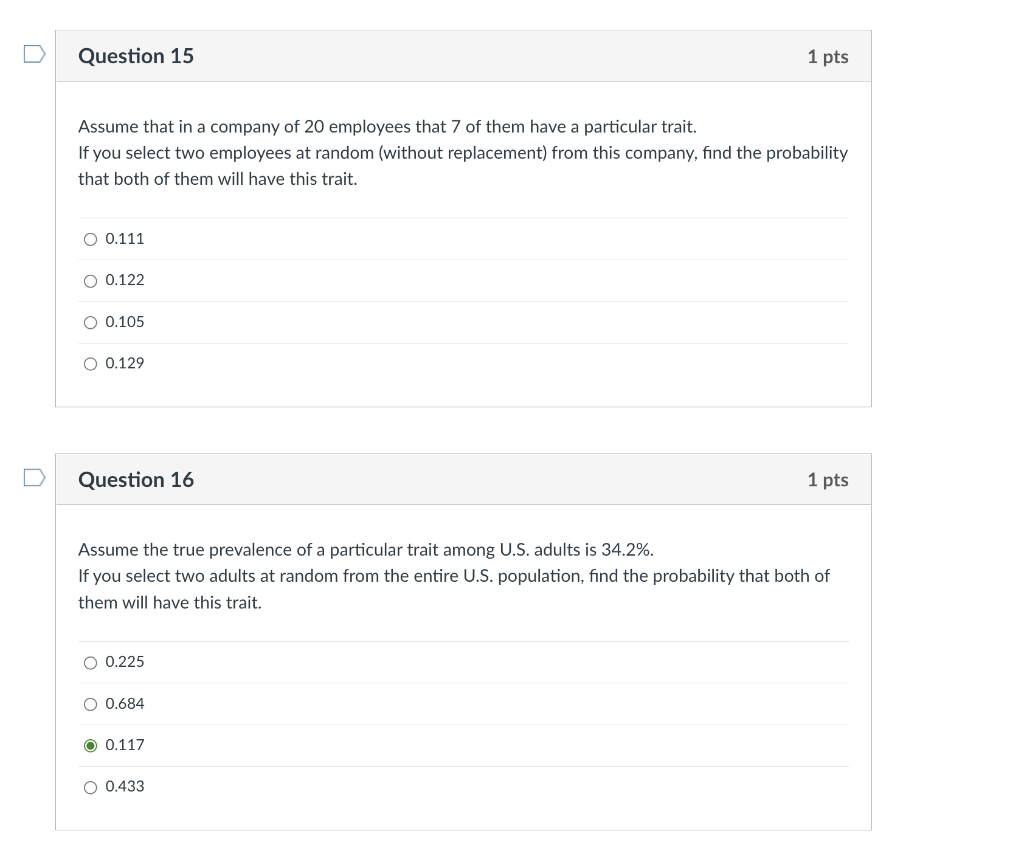
Task: Click the Question 16 heading
Action: [x=136, y=480]
